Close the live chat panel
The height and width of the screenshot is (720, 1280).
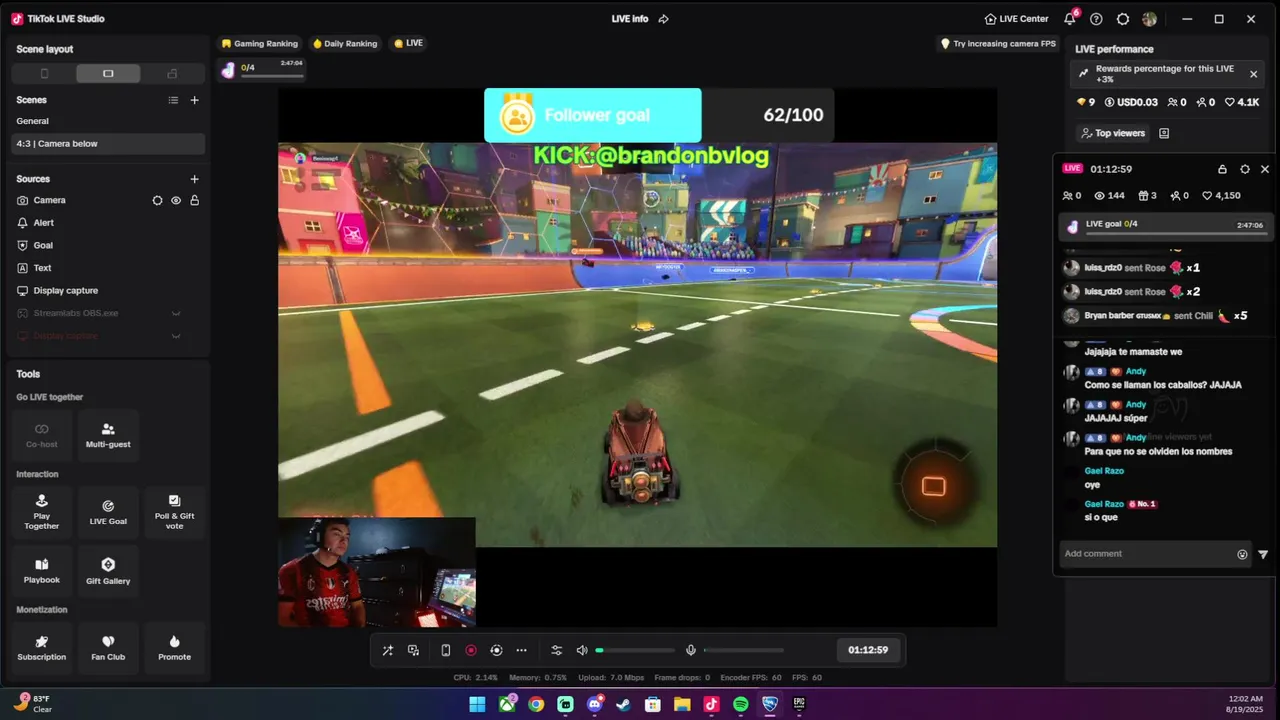[x=1264, y=169]
